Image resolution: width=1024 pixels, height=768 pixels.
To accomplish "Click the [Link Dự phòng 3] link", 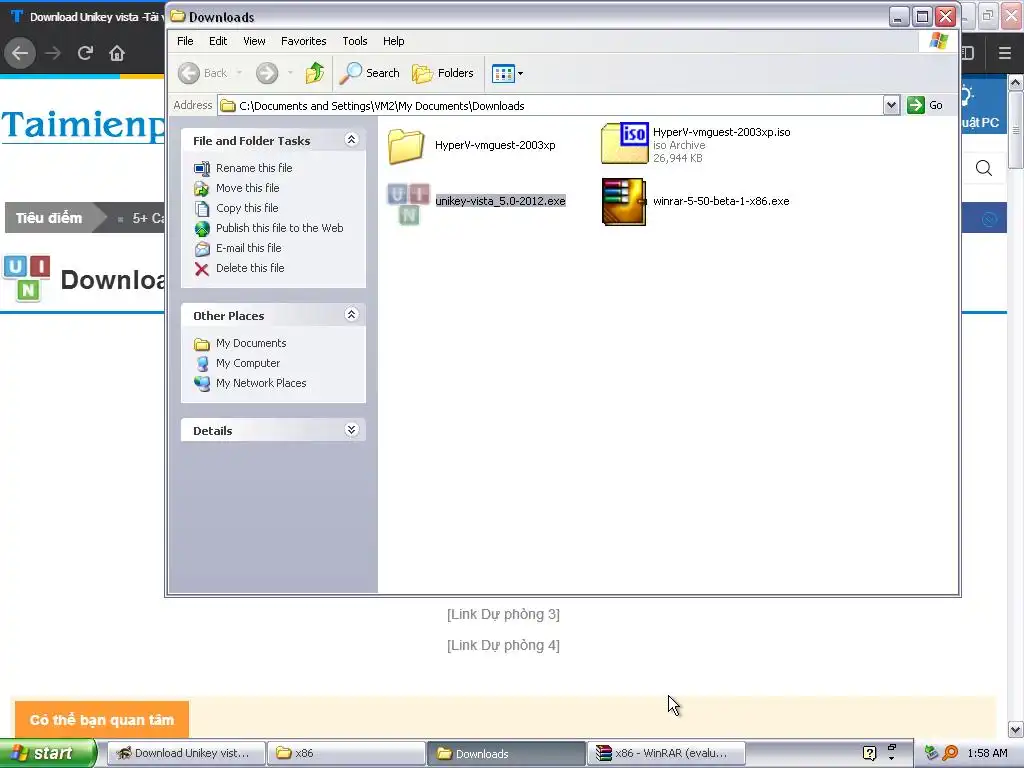I will (504, 615).
